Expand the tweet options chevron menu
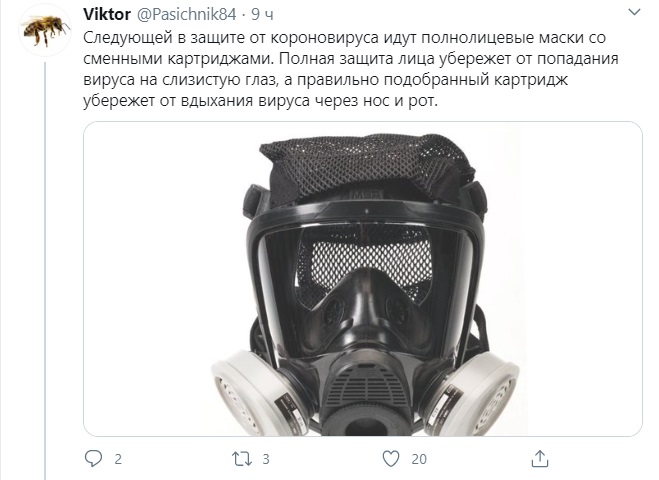Image resolution: width=659 pixels, height=480 pixels. point(634,12)
